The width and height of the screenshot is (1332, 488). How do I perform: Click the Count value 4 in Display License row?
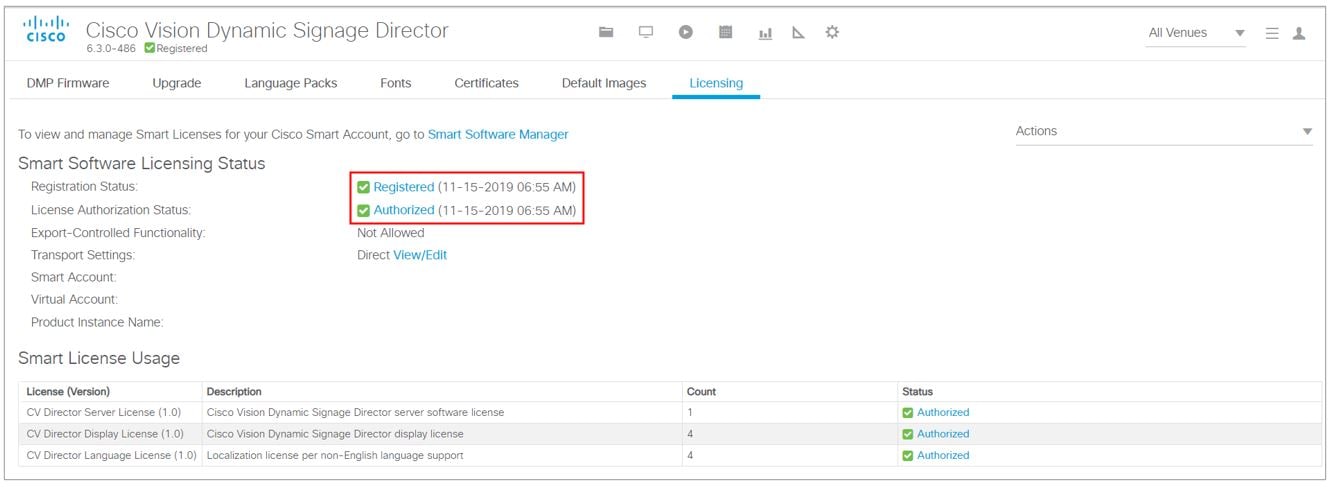click(690, 434)
